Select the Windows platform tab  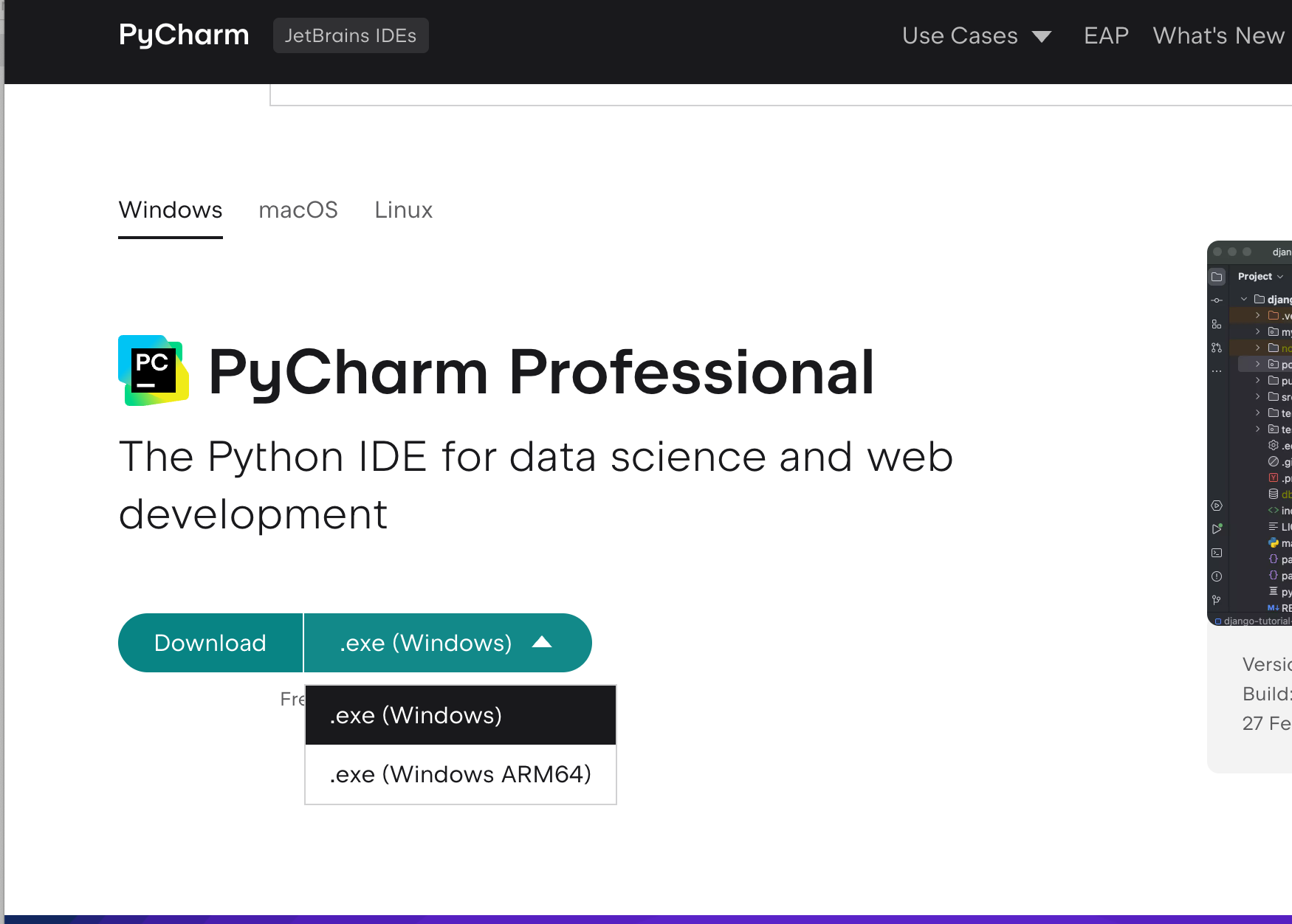coord(171,210)
